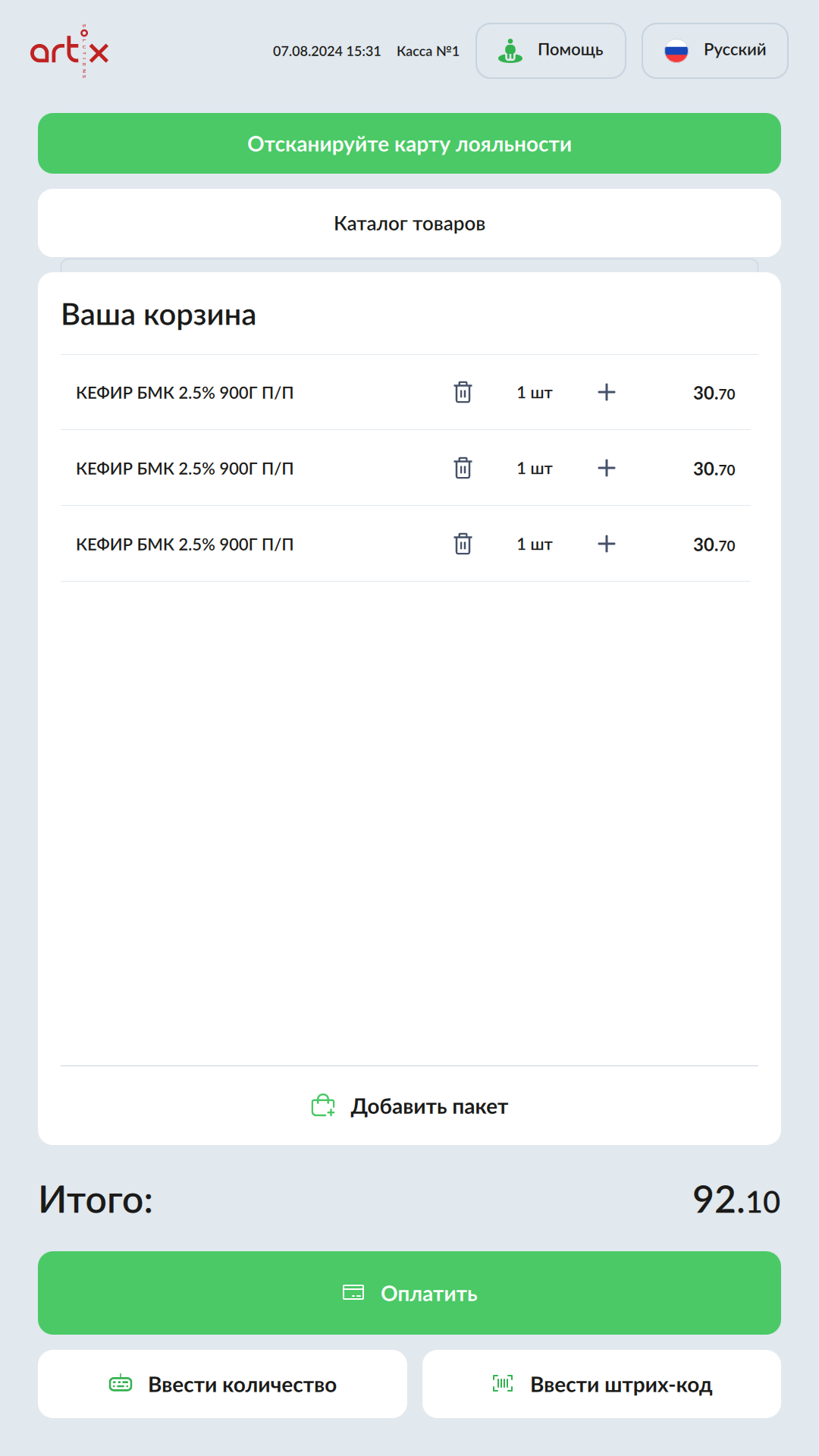The width and height of the screenshot is (819, 1456).
Task: Add one more to third kefir item
Action: (x=607, y=544)
